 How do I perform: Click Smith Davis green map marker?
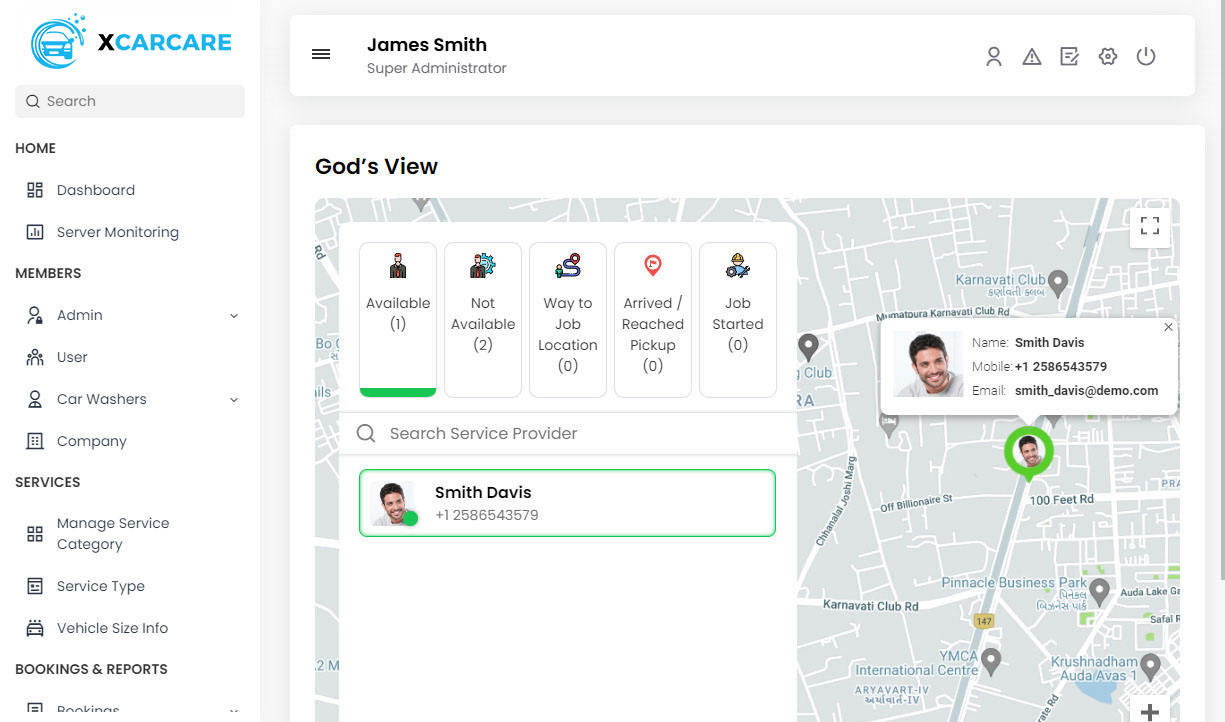[1028, 452]
